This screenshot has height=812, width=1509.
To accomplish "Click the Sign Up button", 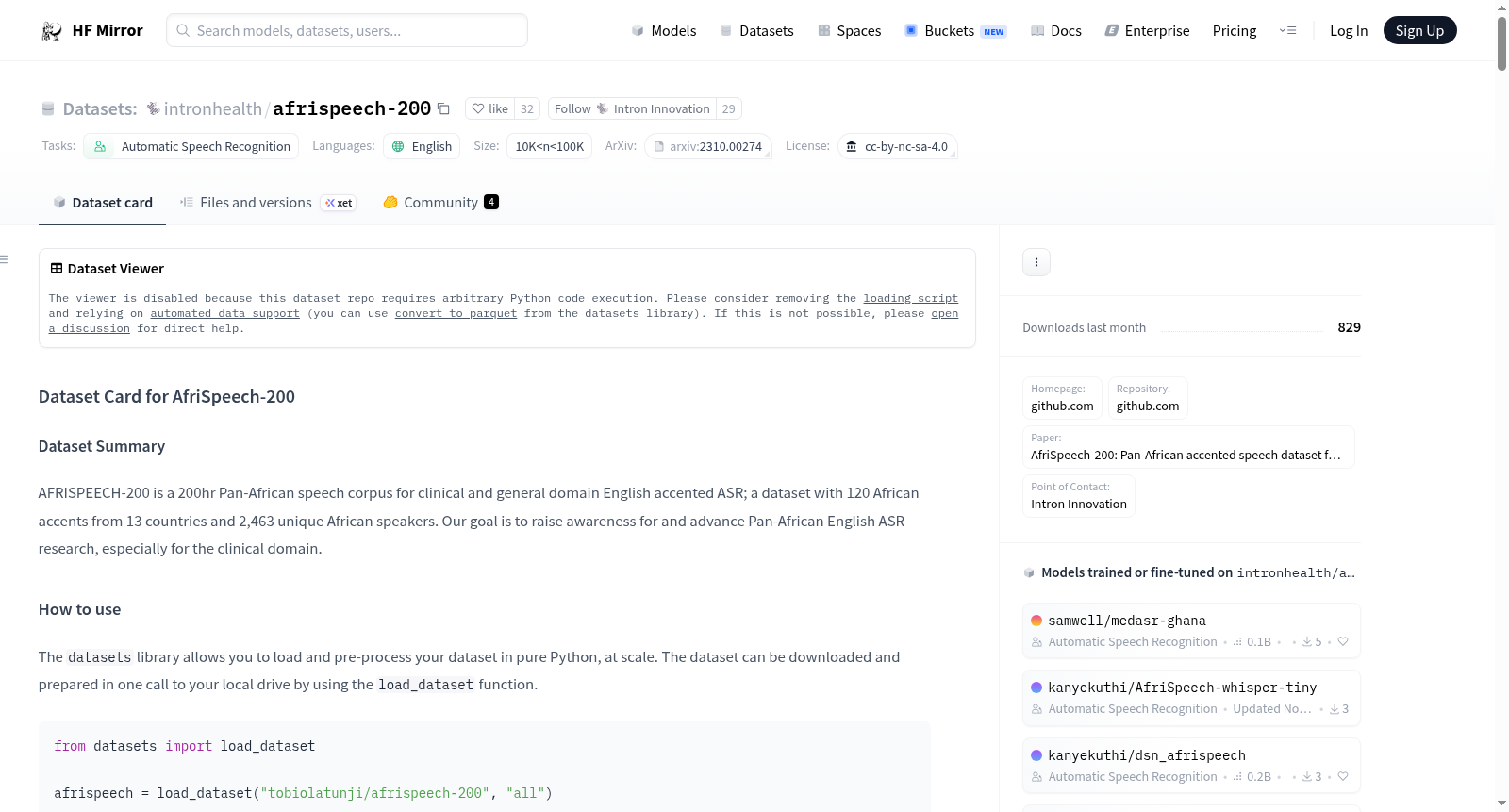I will (1419, 31).
